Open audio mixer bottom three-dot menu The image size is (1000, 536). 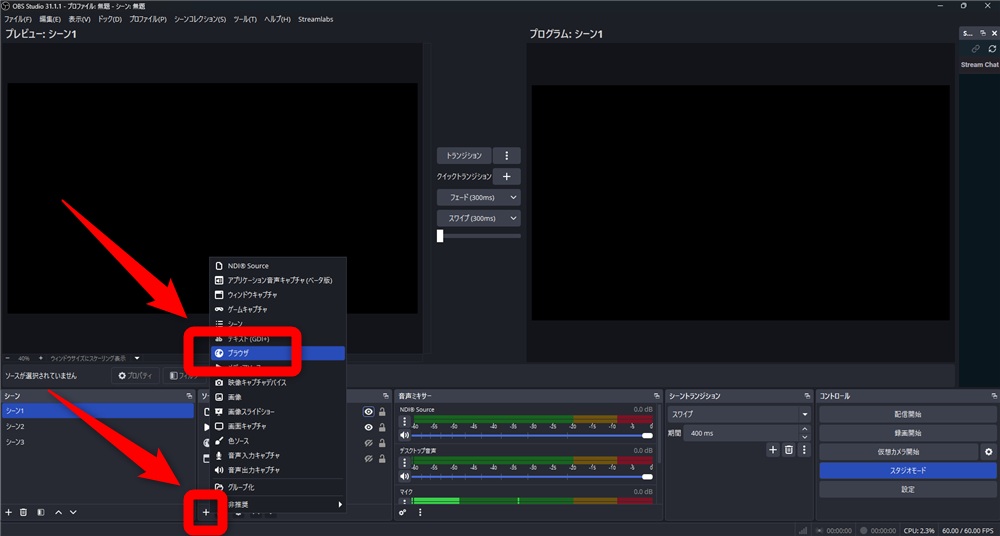coord(420,512)
